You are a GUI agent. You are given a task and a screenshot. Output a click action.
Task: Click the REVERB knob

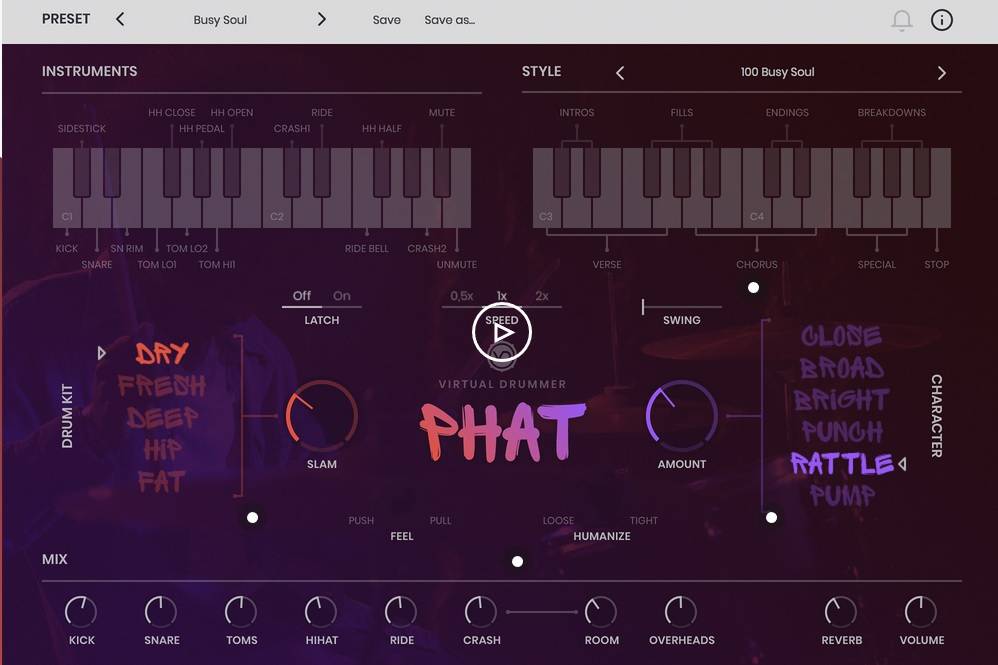(x=840, y=612)
